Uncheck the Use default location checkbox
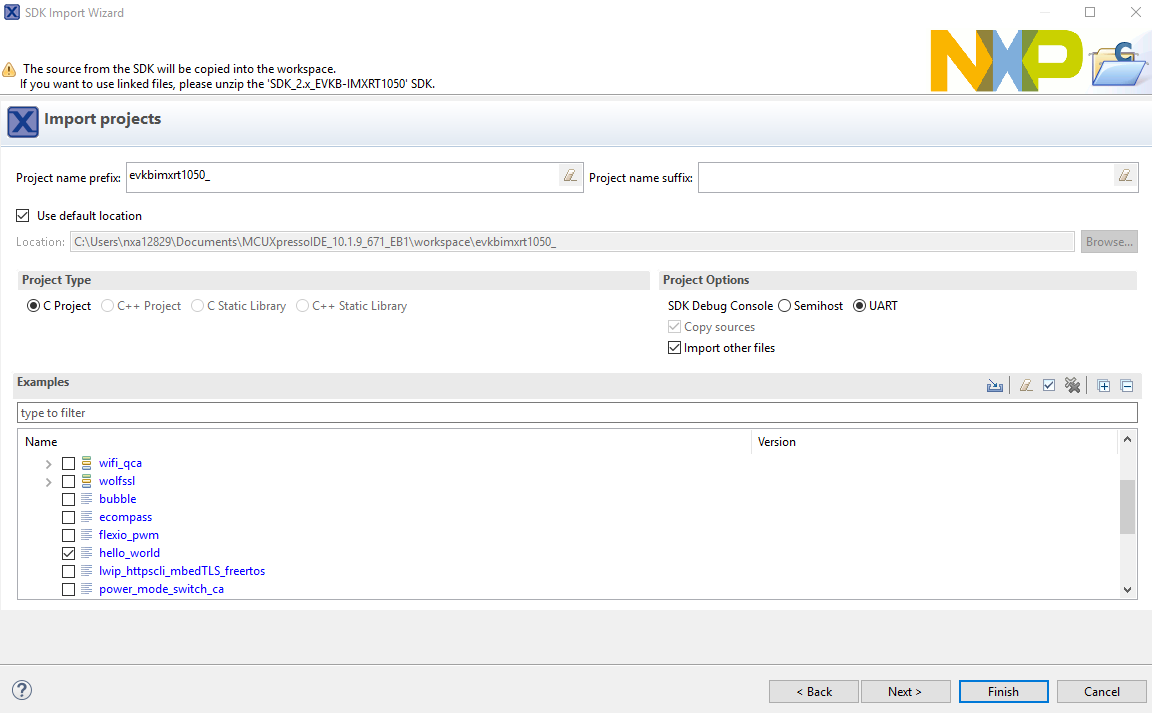The height and width of the screenshot is (713, 1152). pyautogui.click(x=23, y=216)
